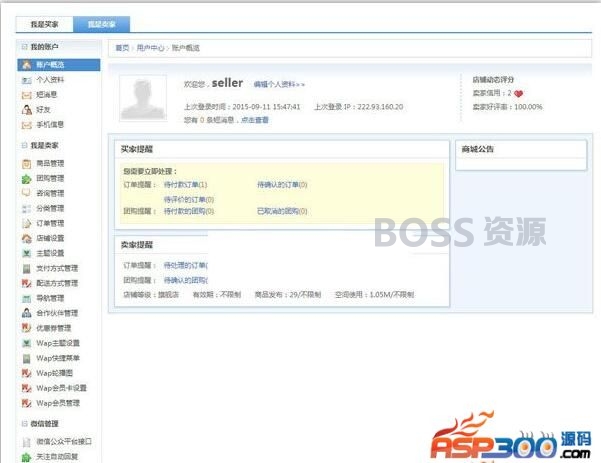The width and height of the screenshot is (601, 463).
Task: Click the green 团购管理 icon
Action: [26, 179]
